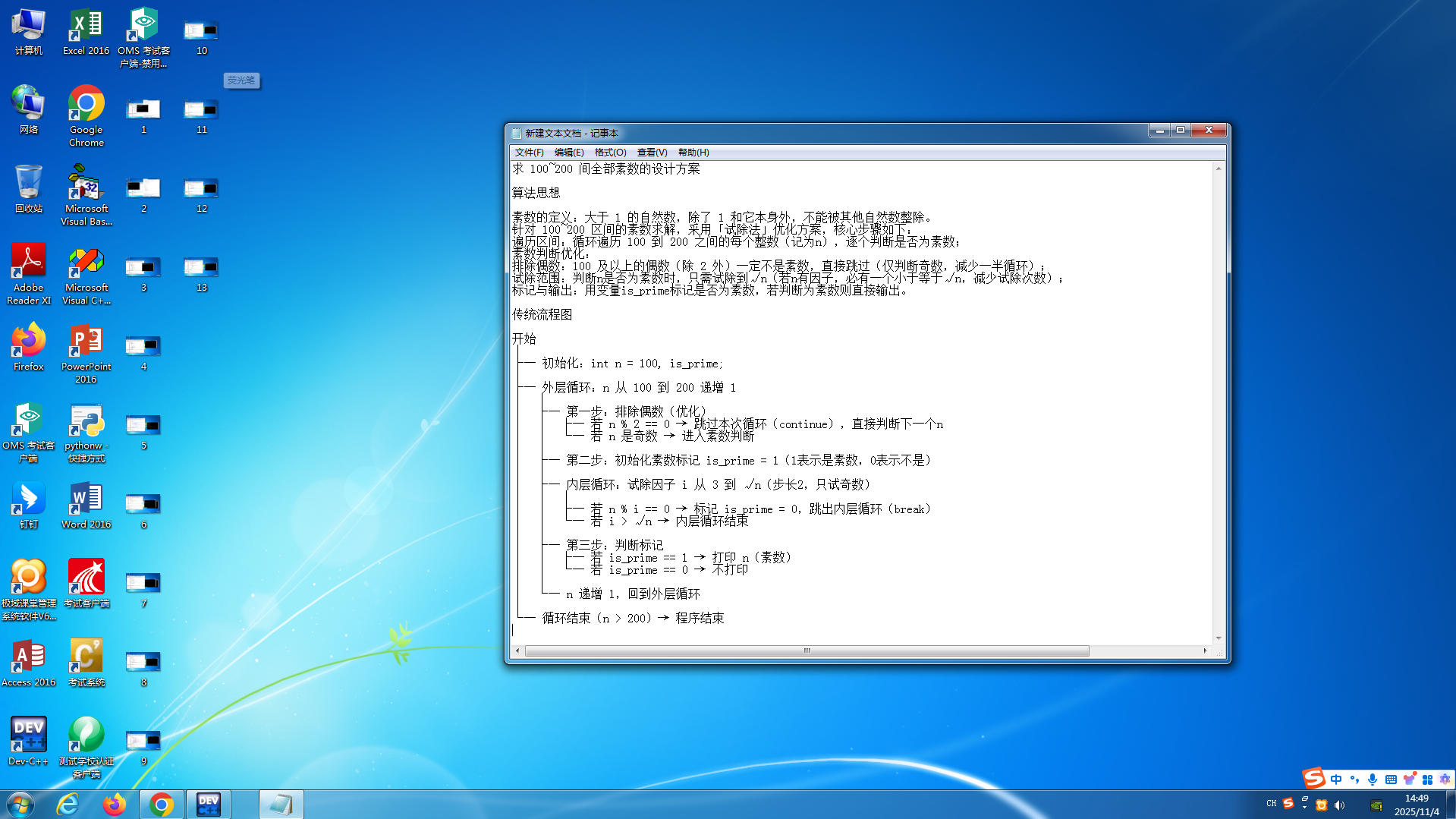Click the line starting "初始化：int n = 100"
This screenshot has width=1456, height=819.
[x=633, y=363]
